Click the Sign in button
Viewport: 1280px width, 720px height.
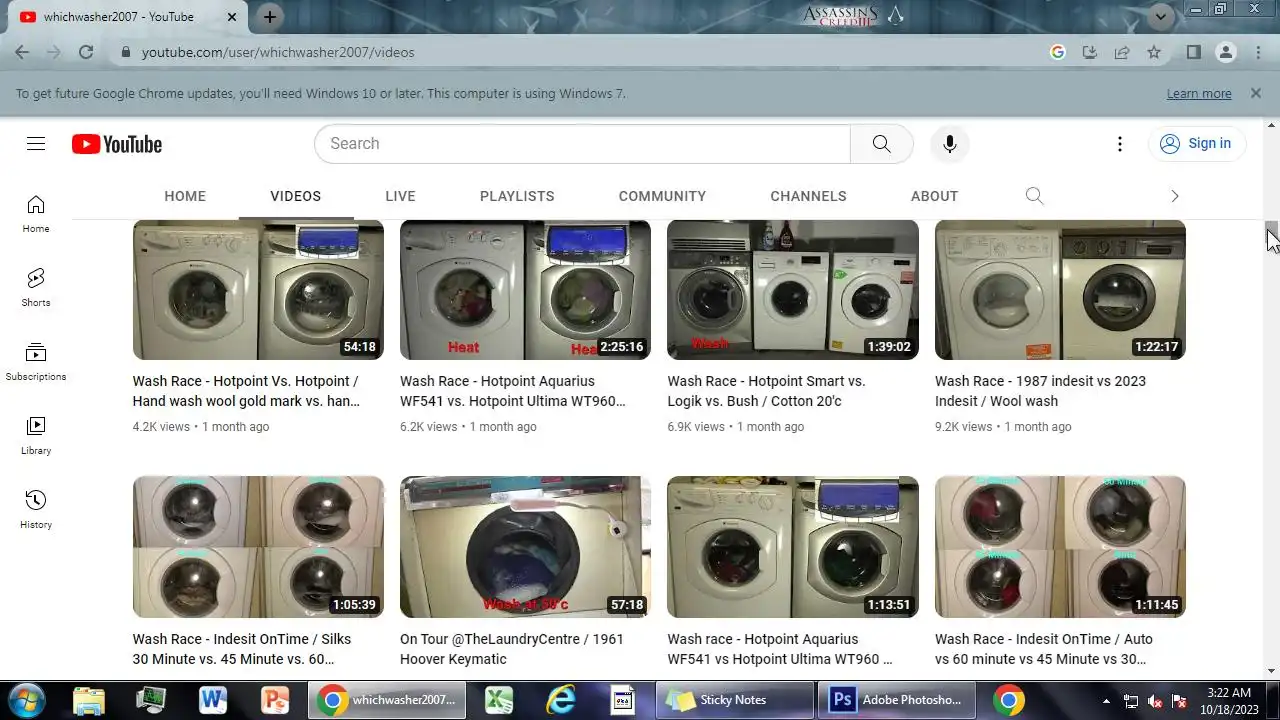1196,144
